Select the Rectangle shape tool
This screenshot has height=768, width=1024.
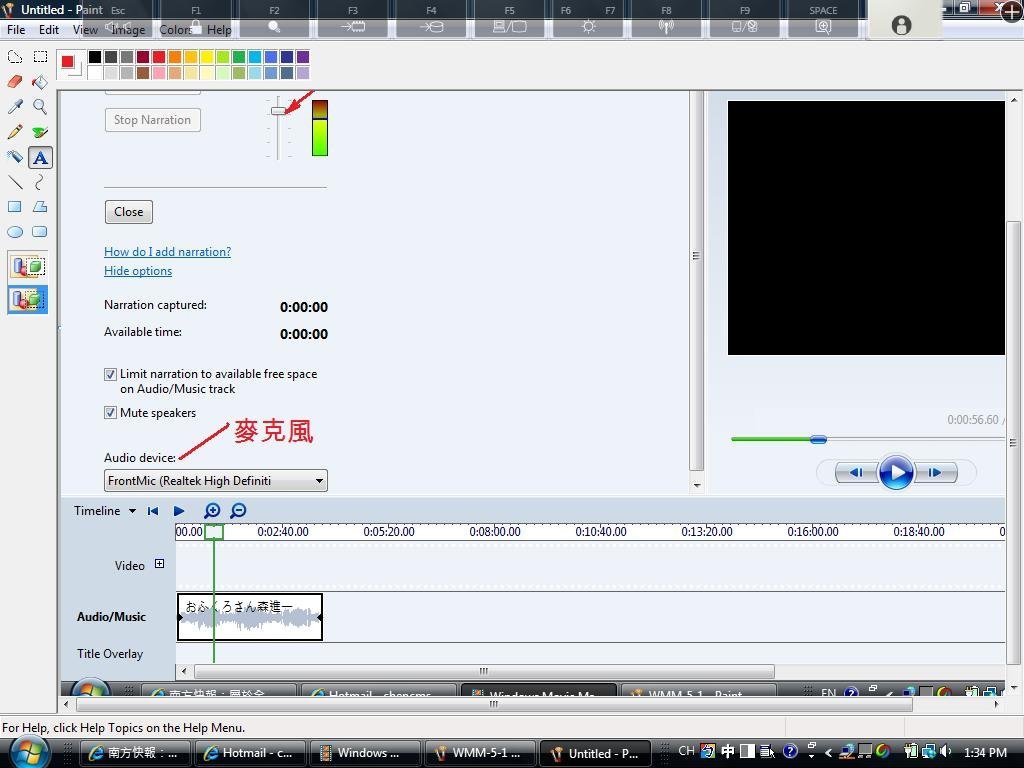click(15, 207)
